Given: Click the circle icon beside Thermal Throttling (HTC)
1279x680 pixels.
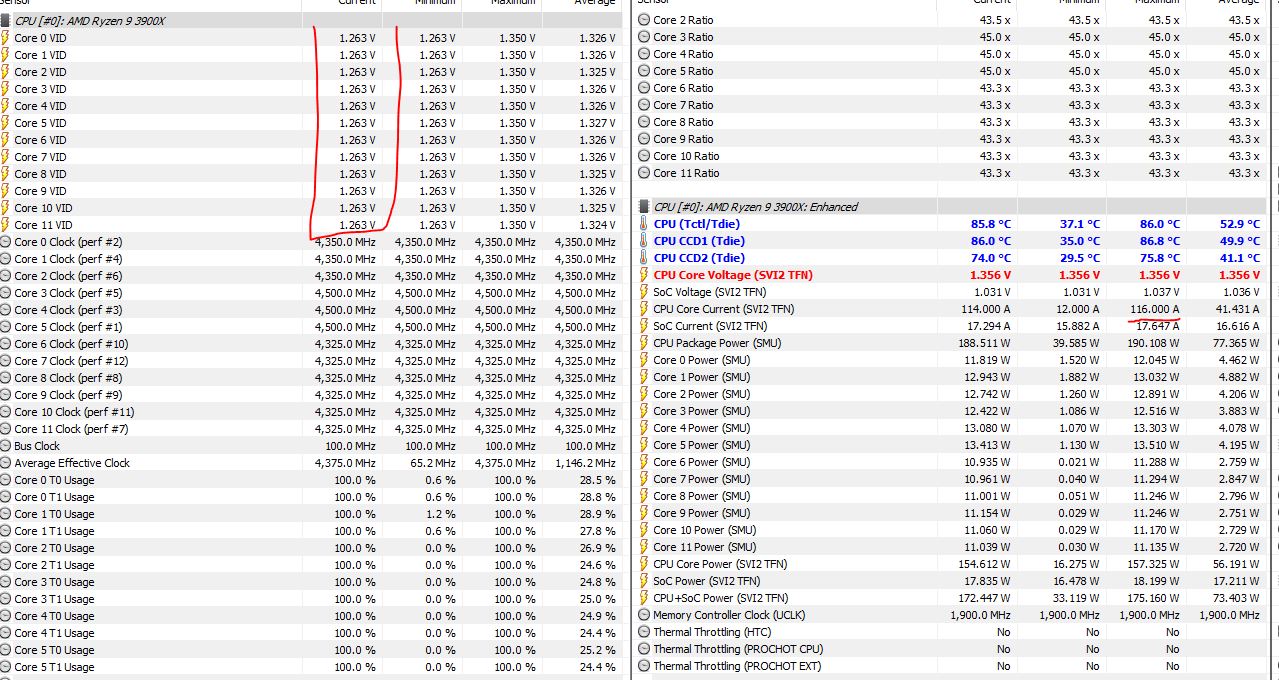Looking at the screenshot, I should click(644, 632).
